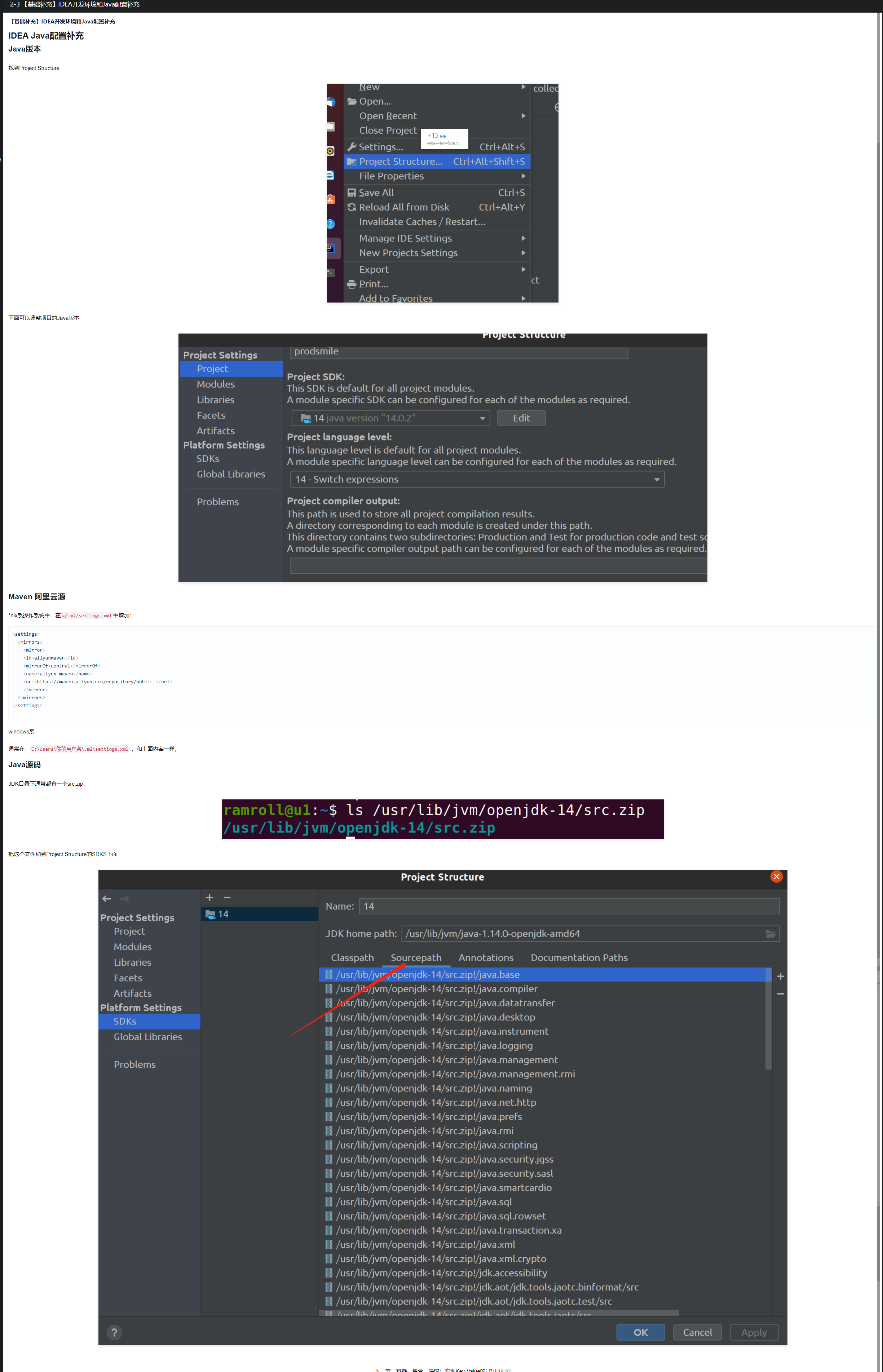Select the Documentation Paths tab

(x=579, y=957)
